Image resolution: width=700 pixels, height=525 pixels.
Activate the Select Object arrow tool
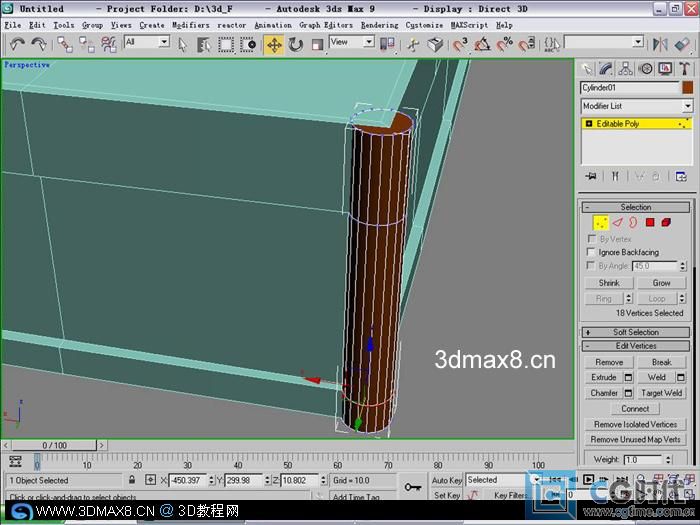[182, 45]
